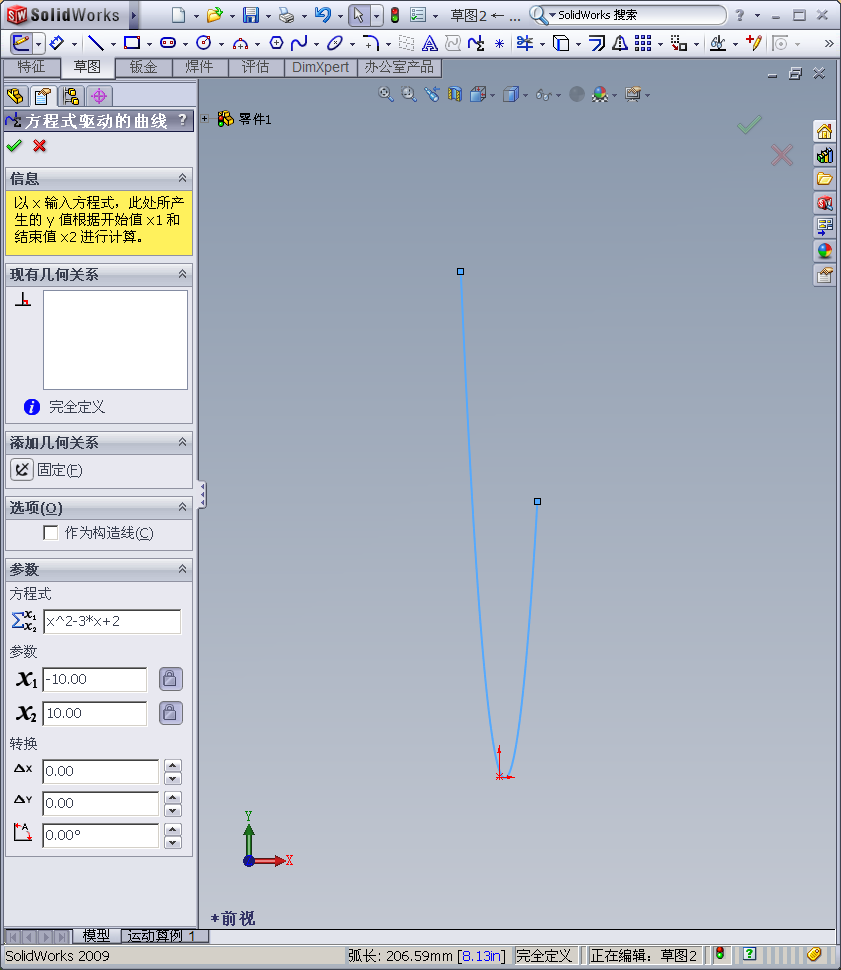Click the Rebuild traffic light icon
The width and height of the screenshot is (841, 970).
395,15
